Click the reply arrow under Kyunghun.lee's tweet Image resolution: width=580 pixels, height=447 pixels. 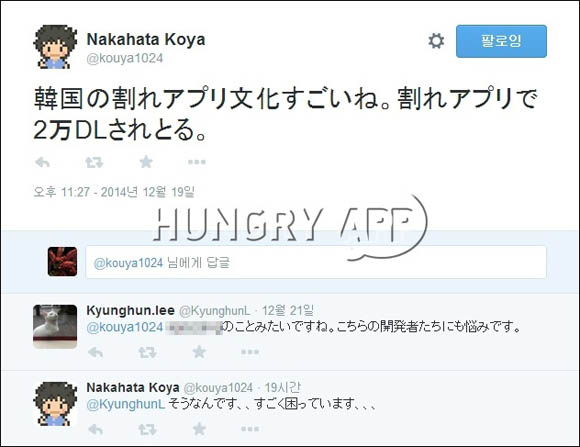coord(95,352)
